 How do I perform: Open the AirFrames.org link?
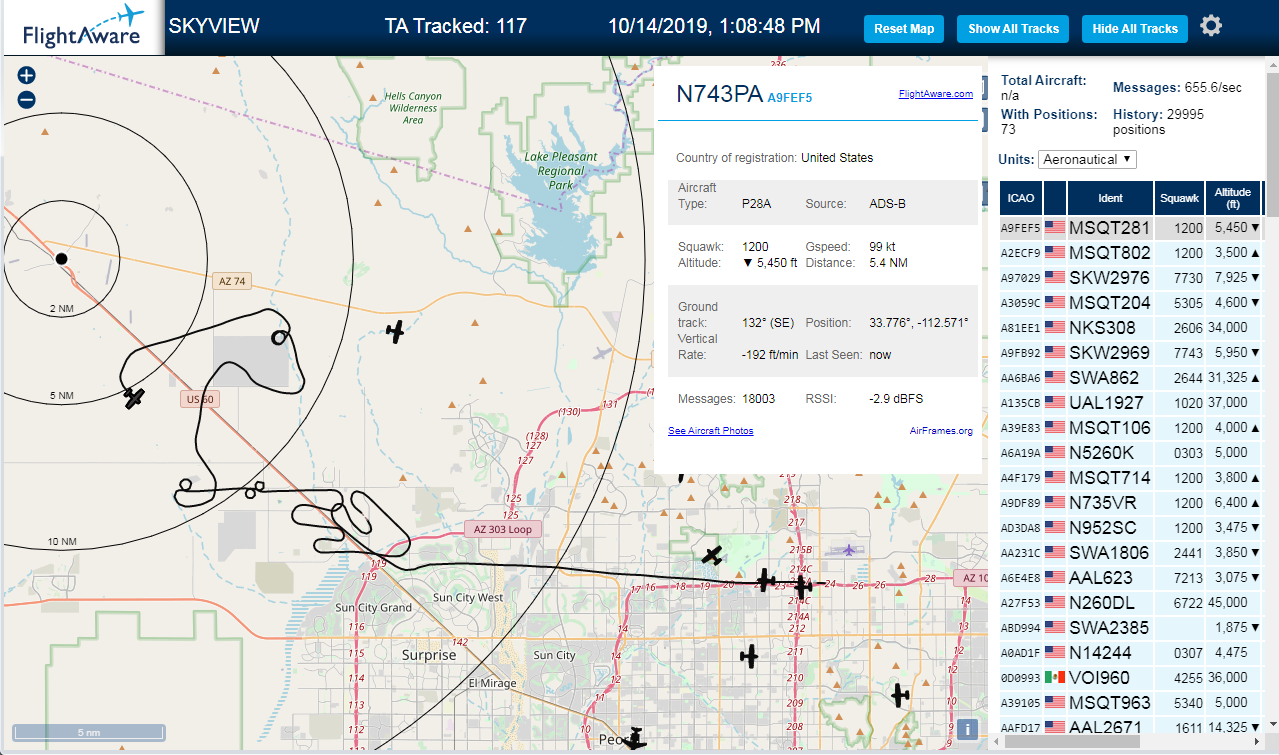[941, 431]
